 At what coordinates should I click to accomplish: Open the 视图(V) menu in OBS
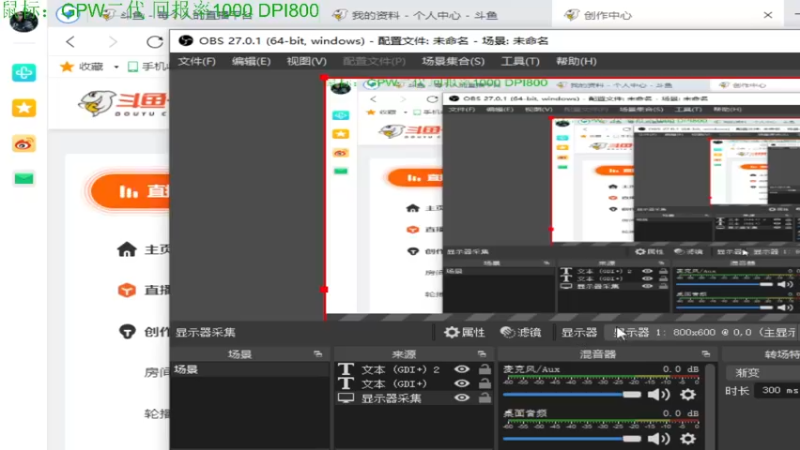(x=306, y=61)
